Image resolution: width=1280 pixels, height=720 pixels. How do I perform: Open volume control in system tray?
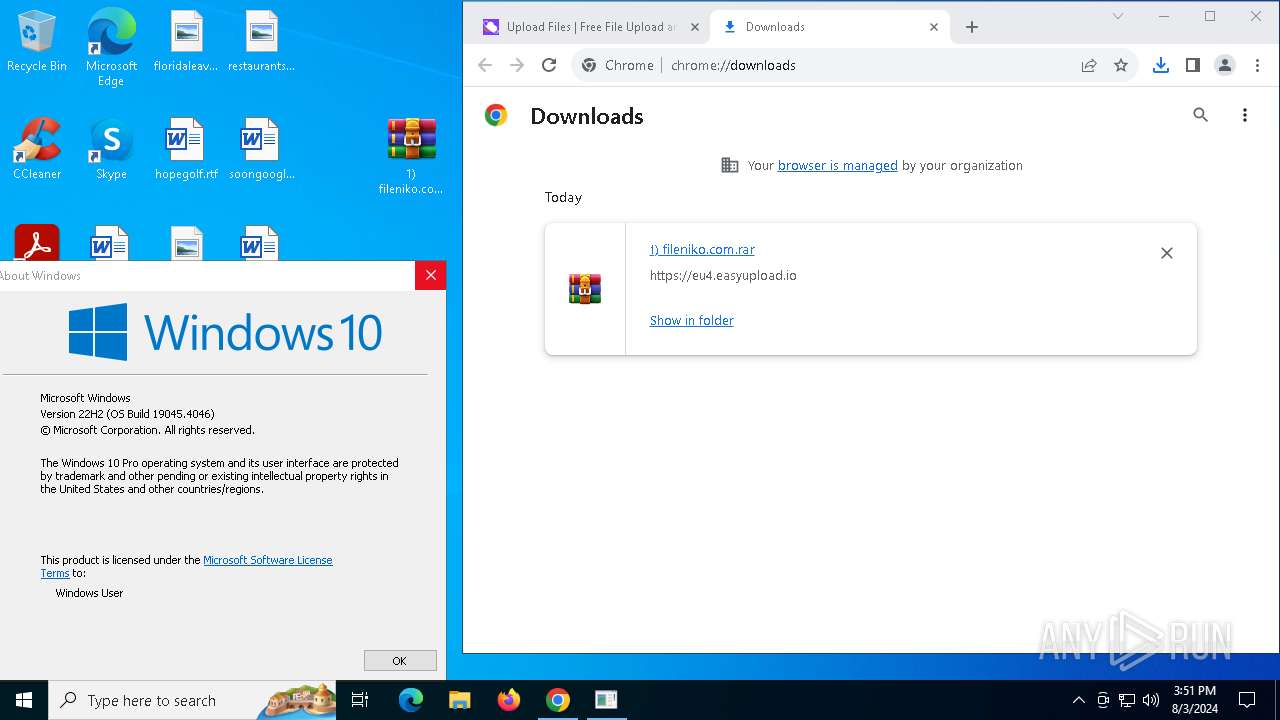click(1151, 700)
